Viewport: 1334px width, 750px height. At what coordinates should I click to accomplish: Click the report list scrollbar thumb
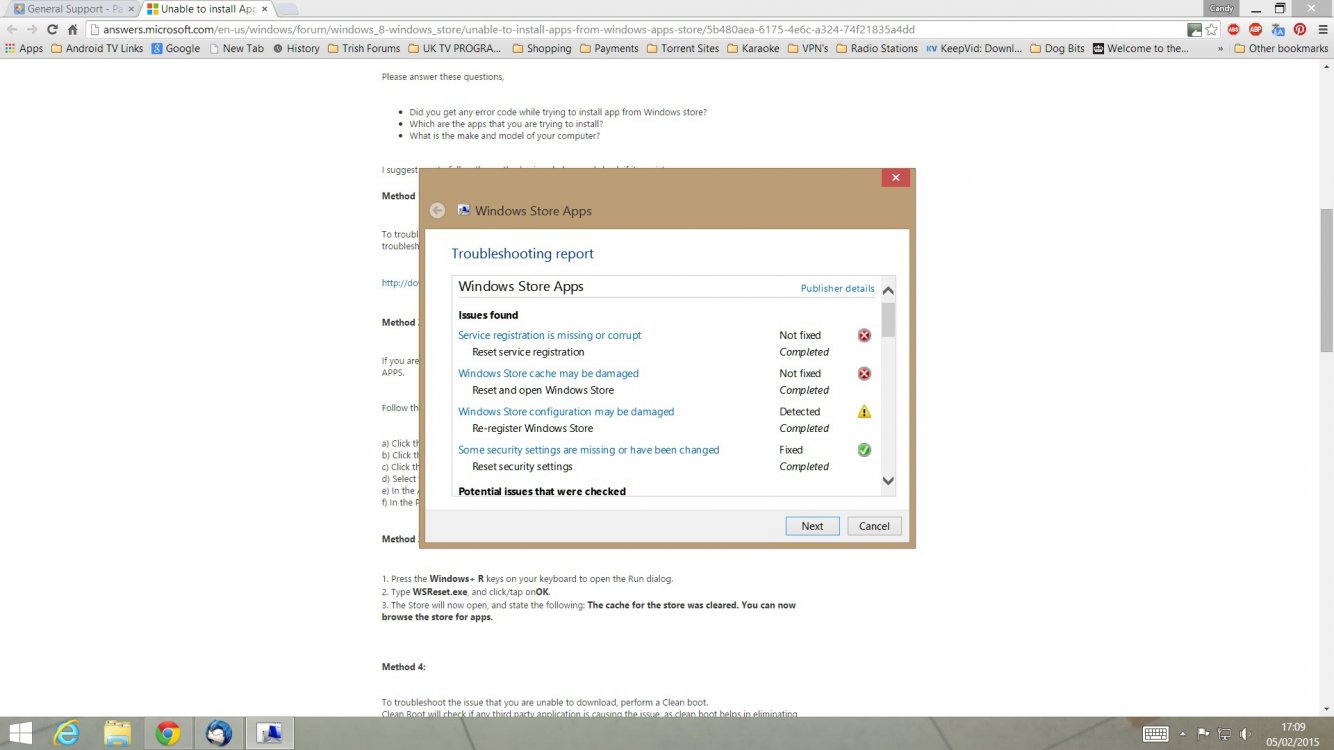[x=888, y=320]
